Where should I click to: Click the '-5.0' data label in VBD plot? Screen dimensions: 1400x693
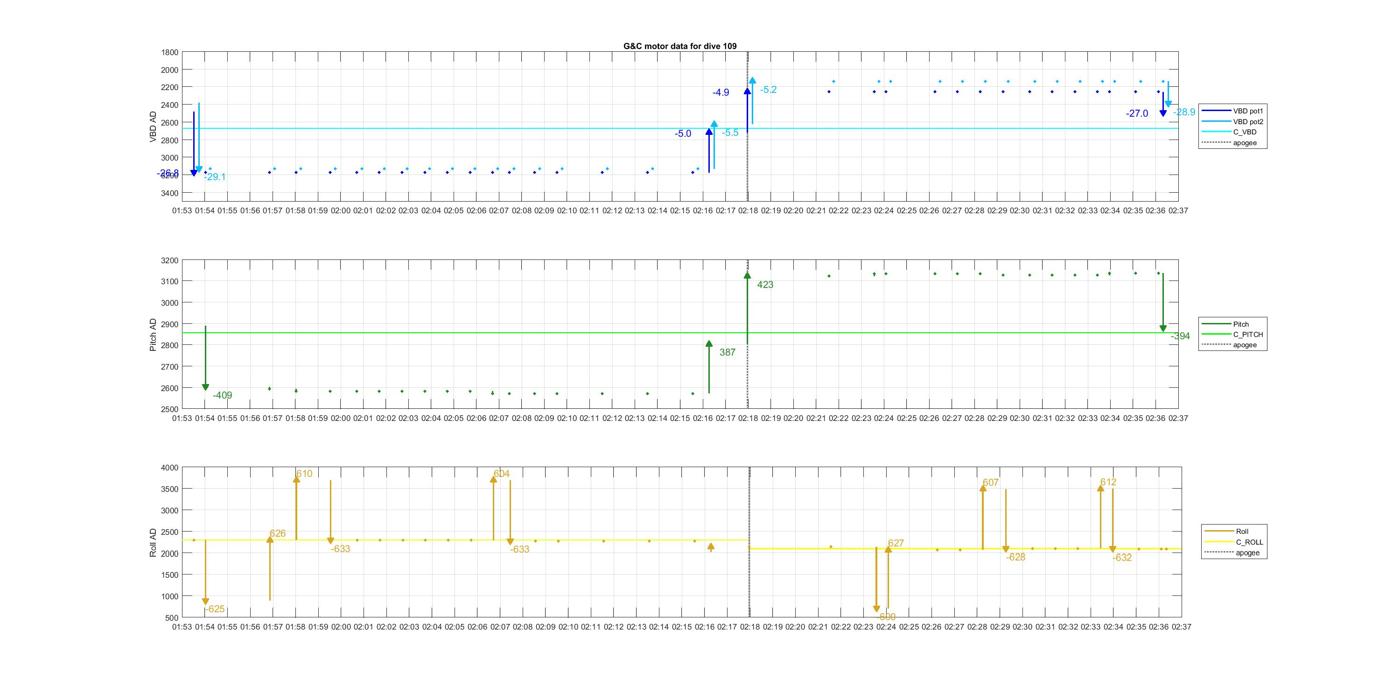tap(683, 134)
